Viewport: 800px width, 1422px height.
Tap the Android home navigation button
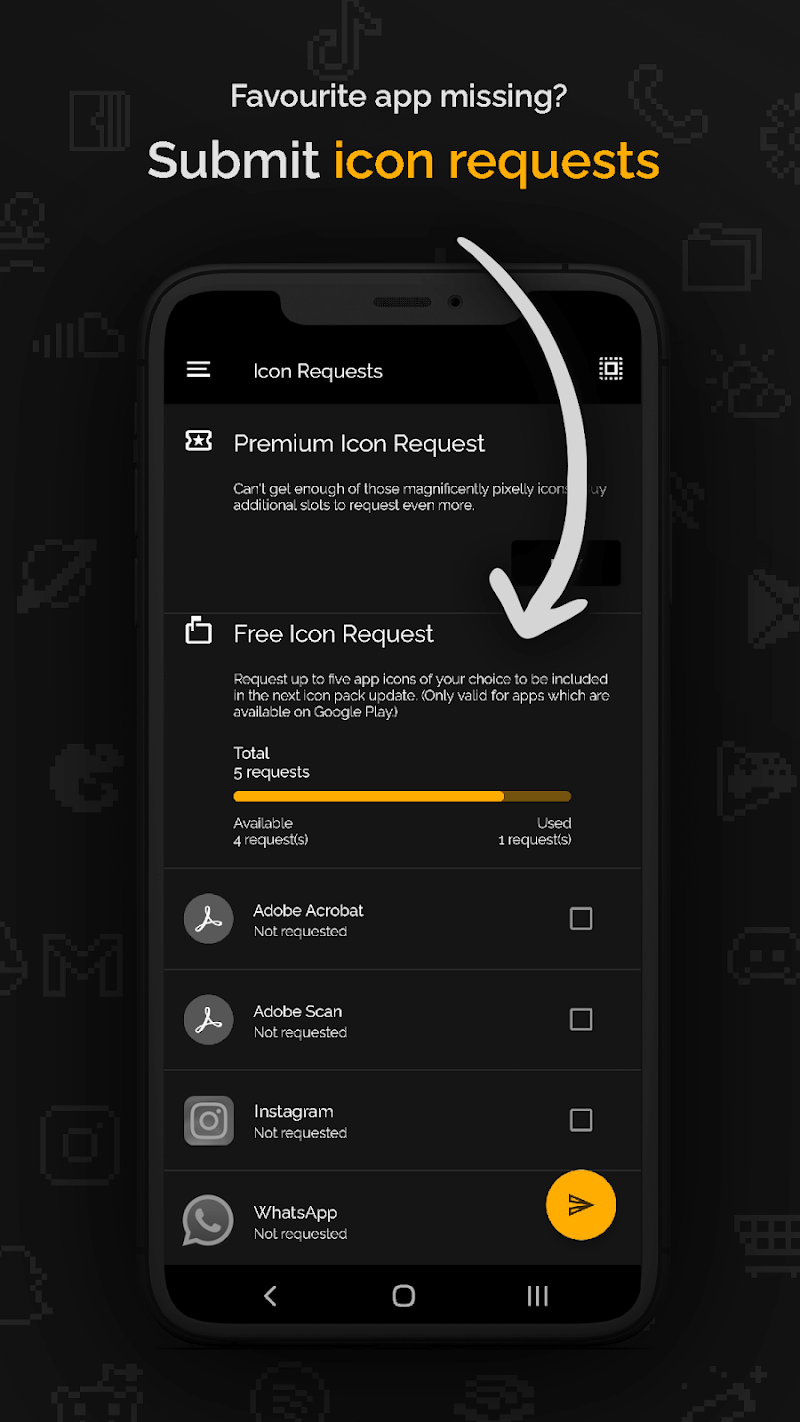(403, 1296)
